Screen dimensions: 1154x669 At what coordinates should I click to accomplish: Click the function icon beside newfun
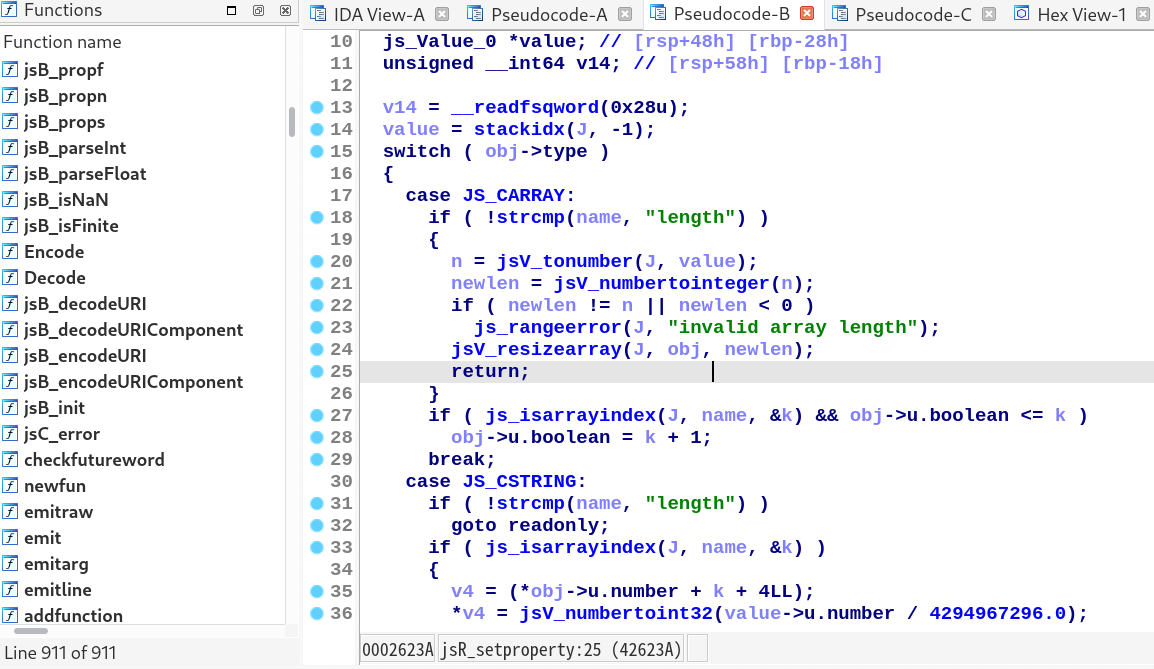pyautogui.click(x=10, y=486)
